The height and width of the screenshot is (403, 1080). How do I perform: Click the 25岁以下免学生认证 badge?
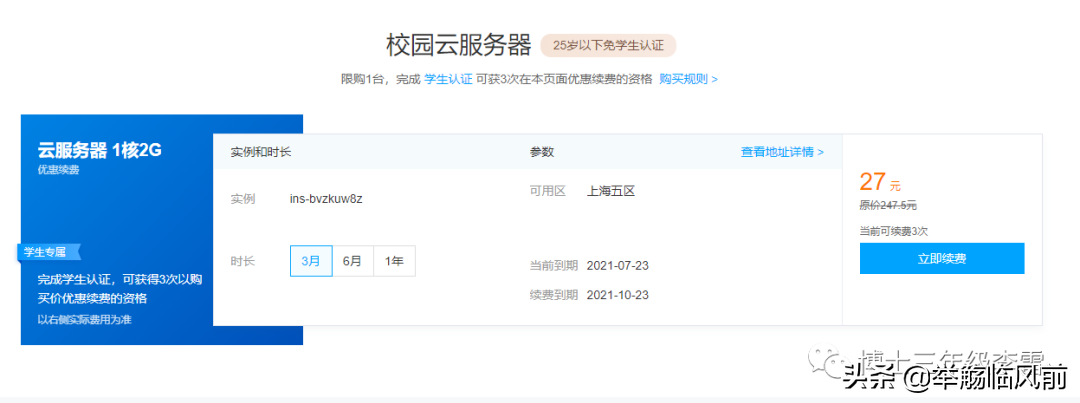pyautogui.click(x=608, y=45)
